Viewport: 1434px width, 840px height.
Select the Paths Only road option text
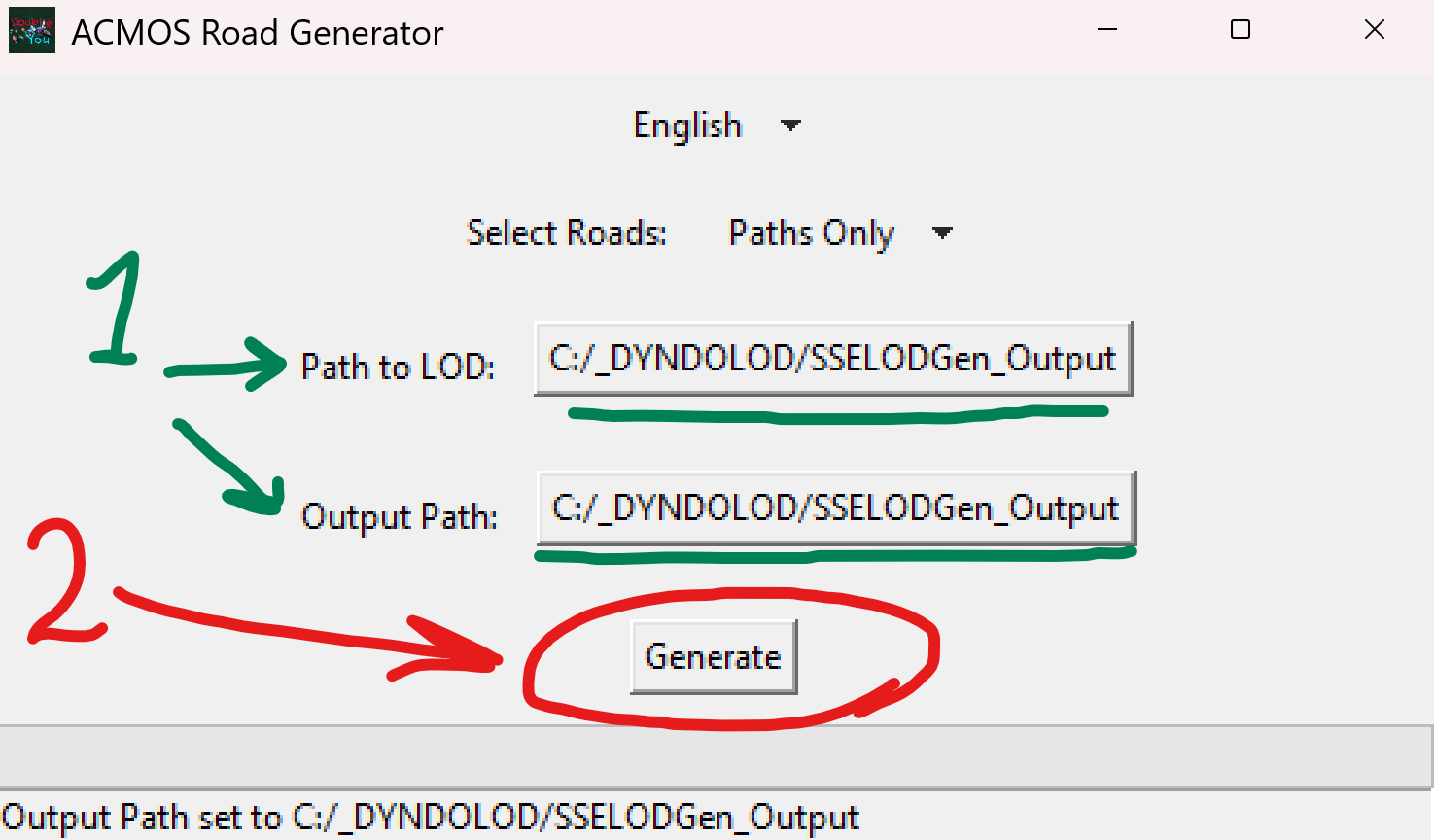pos(811,233)
